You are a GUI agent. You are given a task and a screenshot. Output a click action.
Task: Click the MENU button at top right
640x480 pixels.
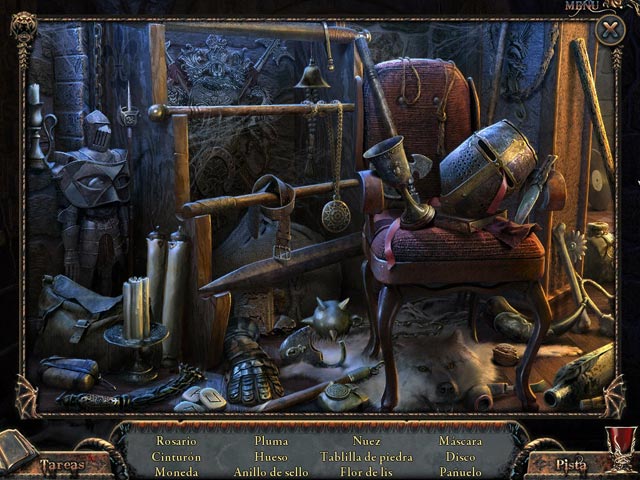583,5
